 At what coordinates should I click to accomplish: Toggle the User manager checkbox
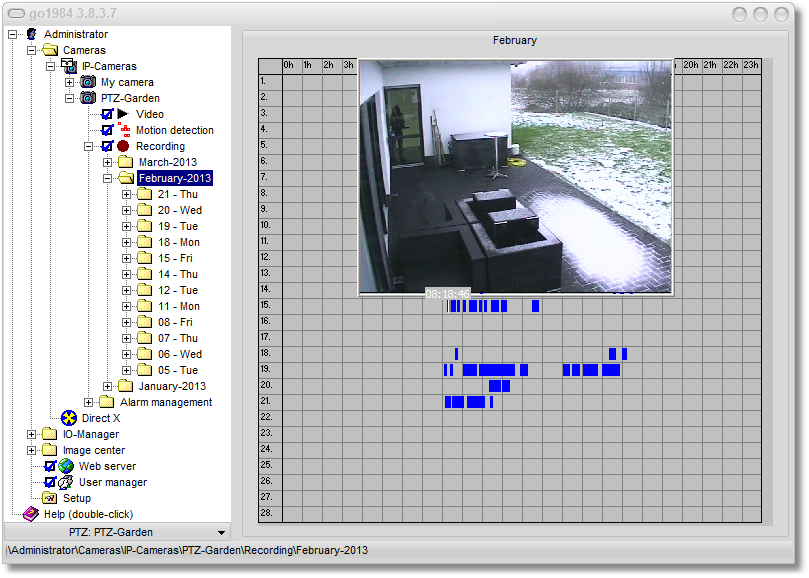click(50, 482)
